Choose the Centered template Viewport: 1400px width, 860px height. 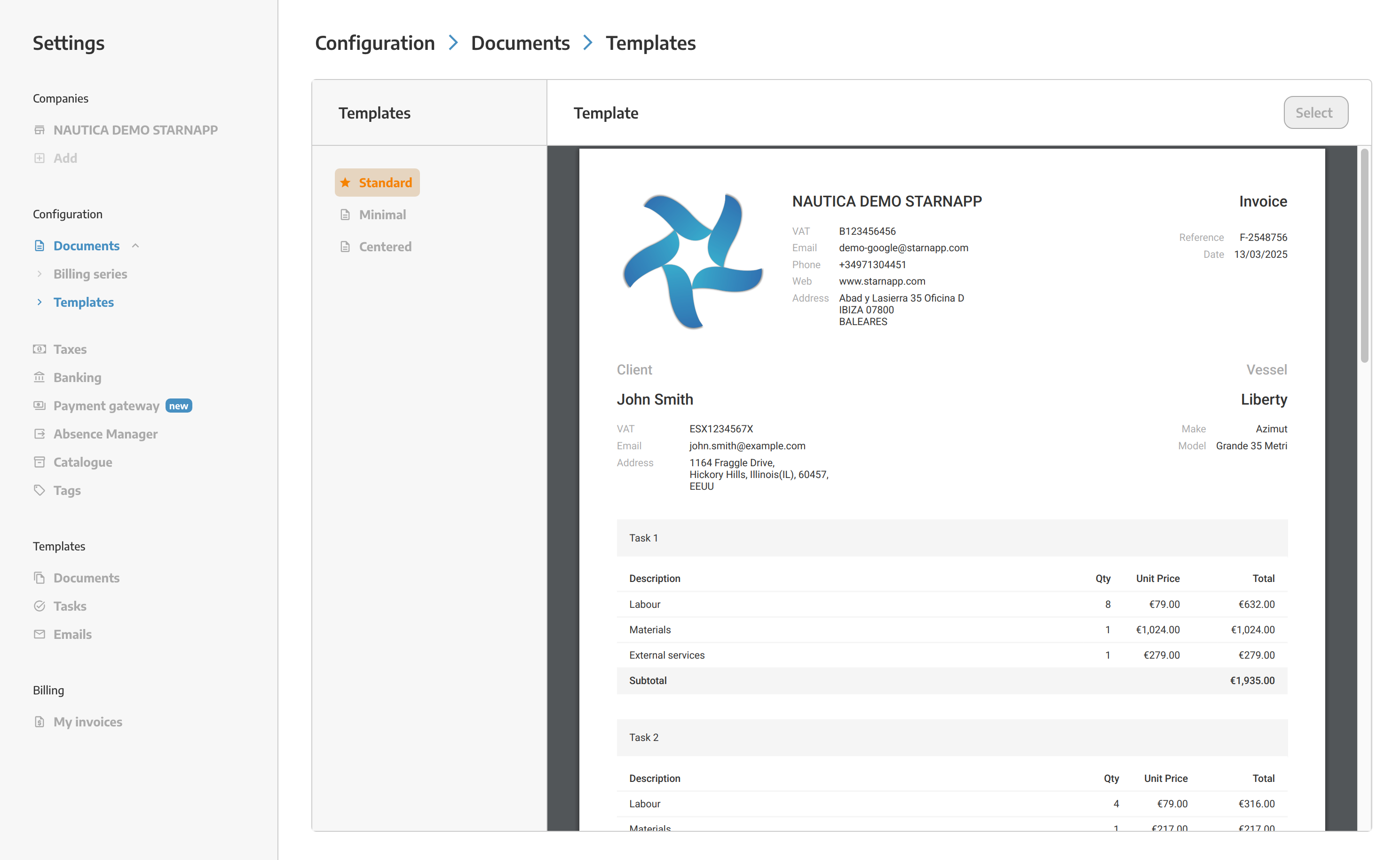[x=385, y=247]
